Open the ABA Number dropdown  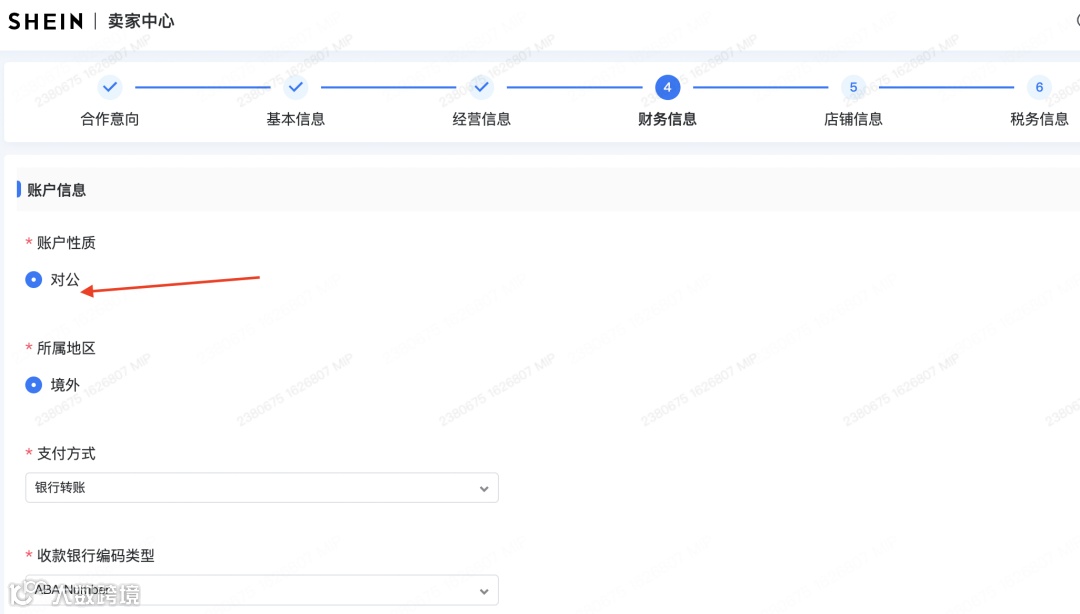(262, 590)
